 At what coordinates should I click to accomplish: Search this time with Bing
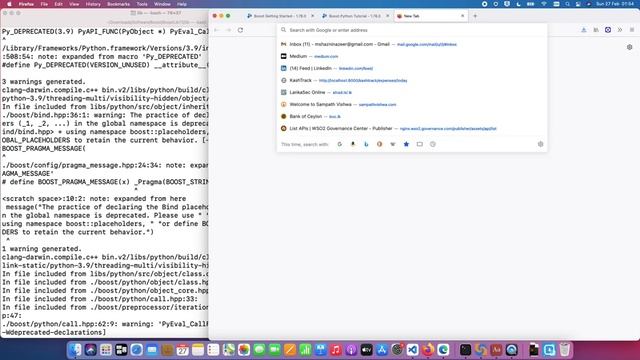[366, 144]
